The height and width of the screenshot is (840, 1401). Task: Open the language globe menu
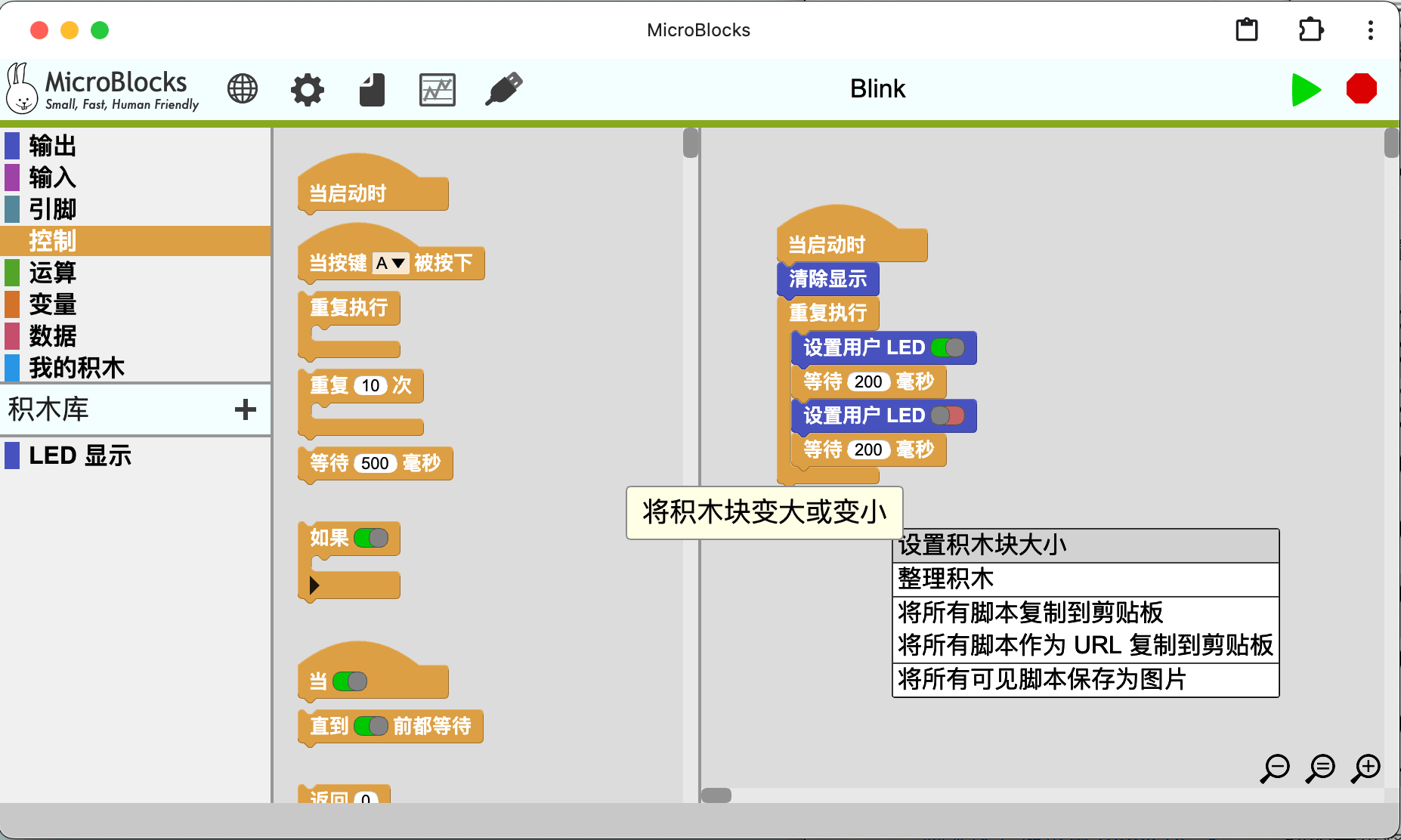[x=243, y=89]
